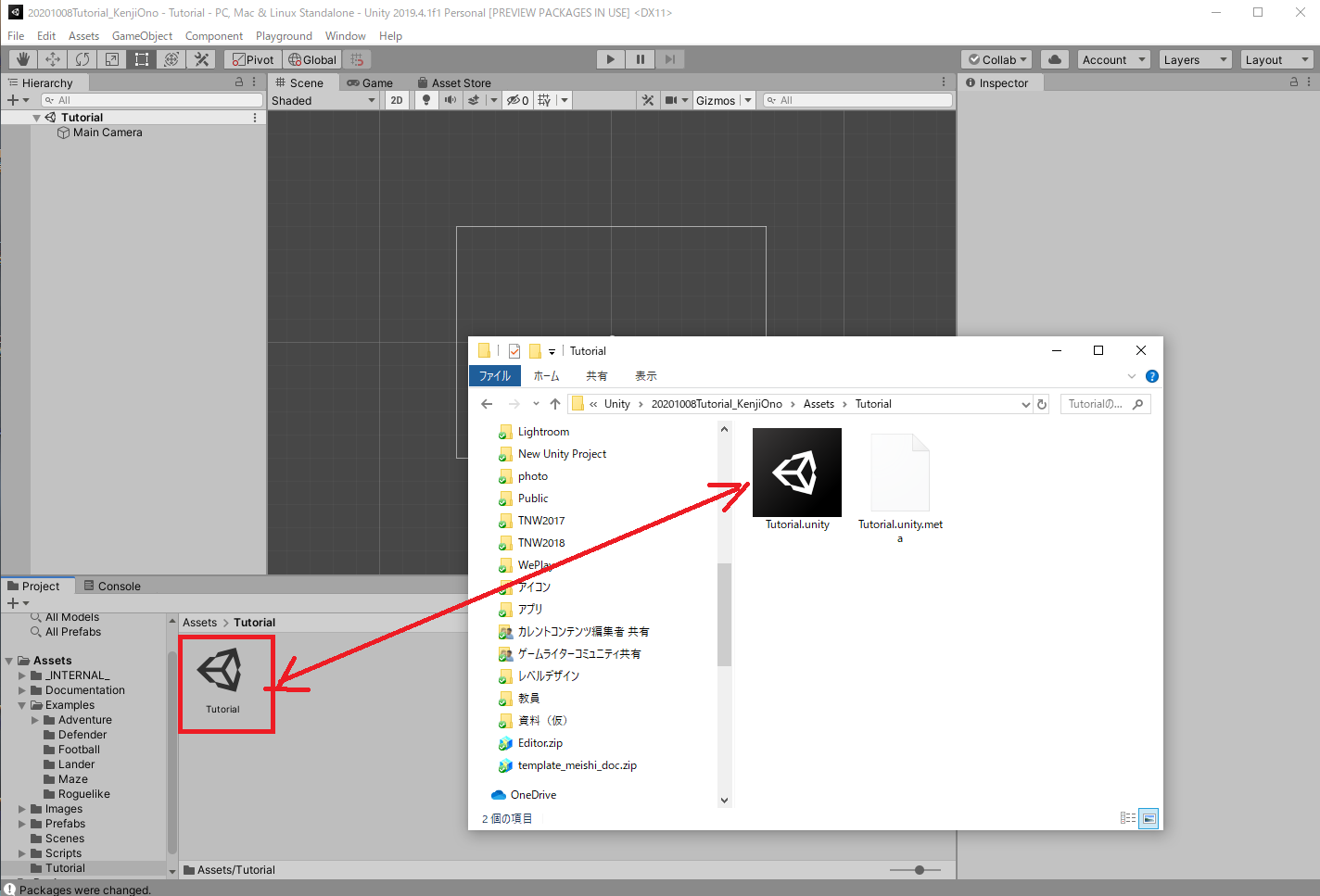Viewport: 1320px width, 896px height.
Task: Refresh the Explorer folder view
Action: (1042, 404)
